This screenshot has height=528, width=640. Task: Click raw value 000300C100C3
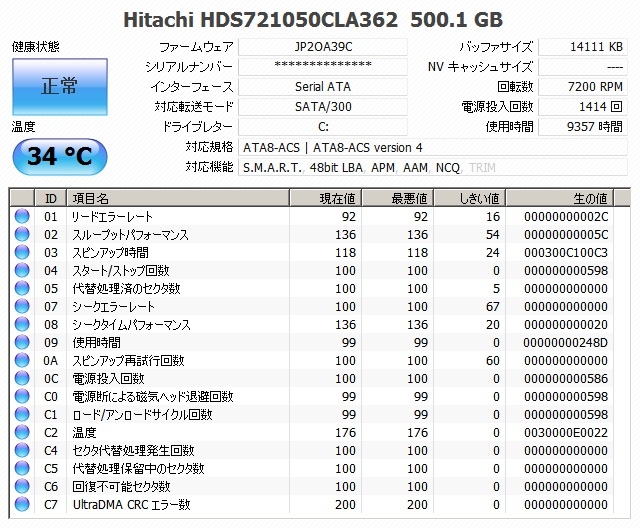566,252
